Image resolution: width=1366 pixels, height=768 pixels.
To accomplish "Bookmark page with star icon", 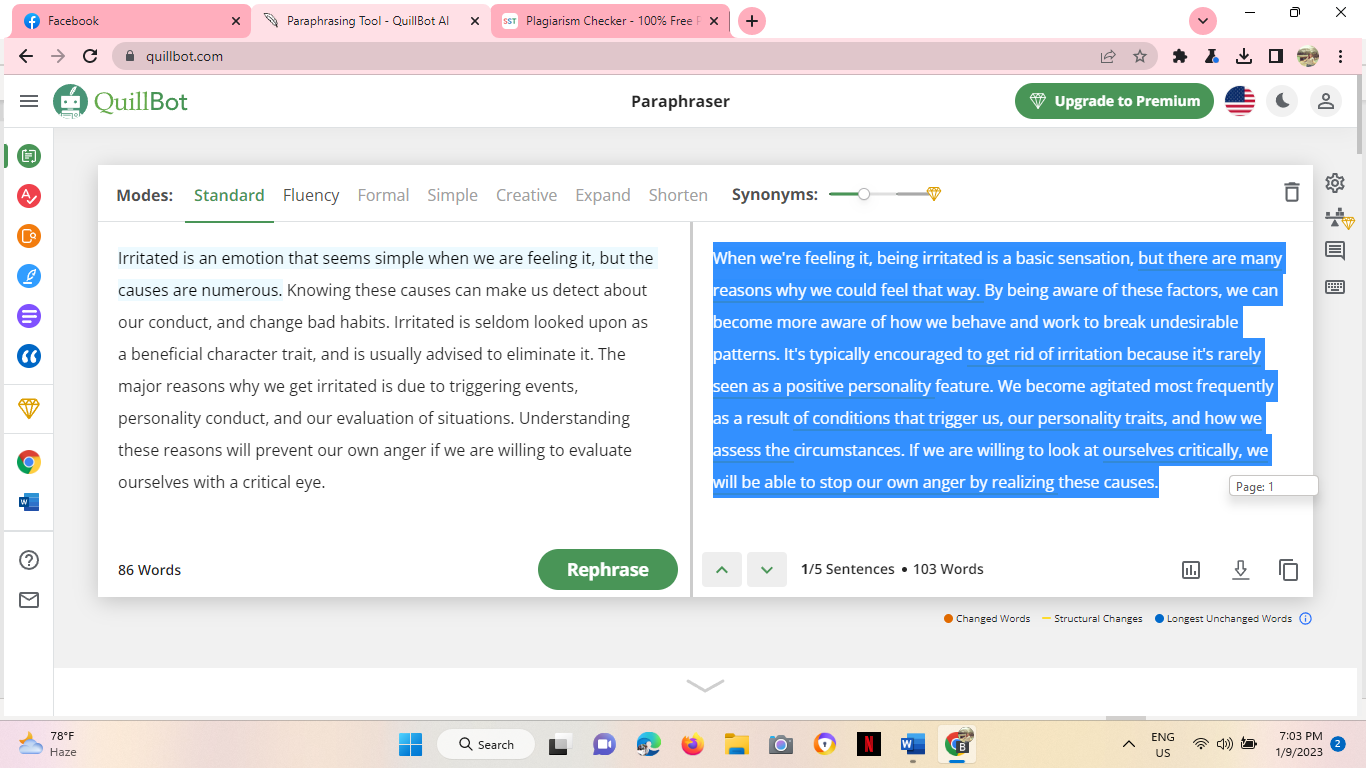I will pyautogui.click(x=1140, y=57).
